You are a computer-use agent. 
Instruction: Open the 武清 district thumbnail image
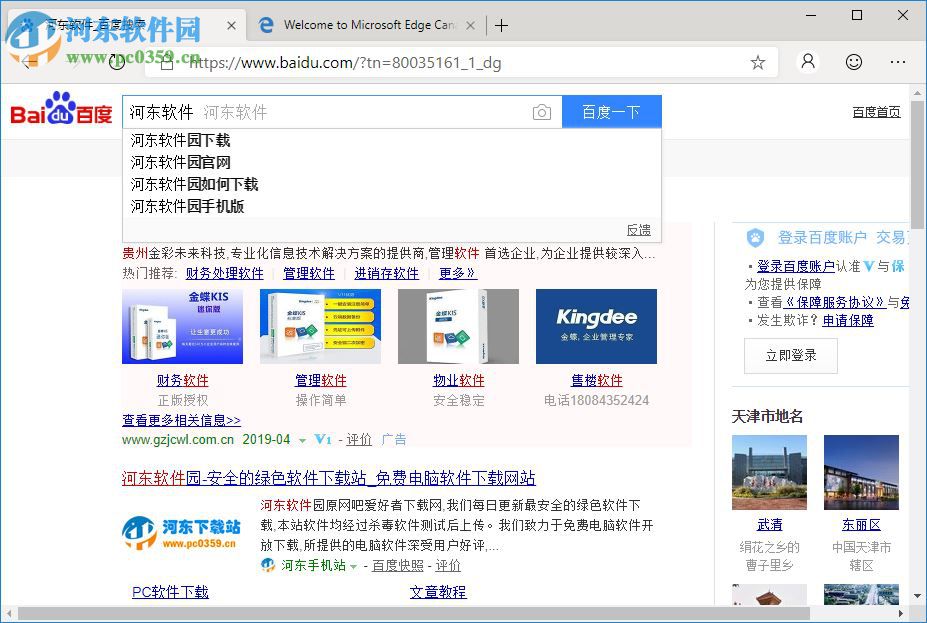(770, 472)
